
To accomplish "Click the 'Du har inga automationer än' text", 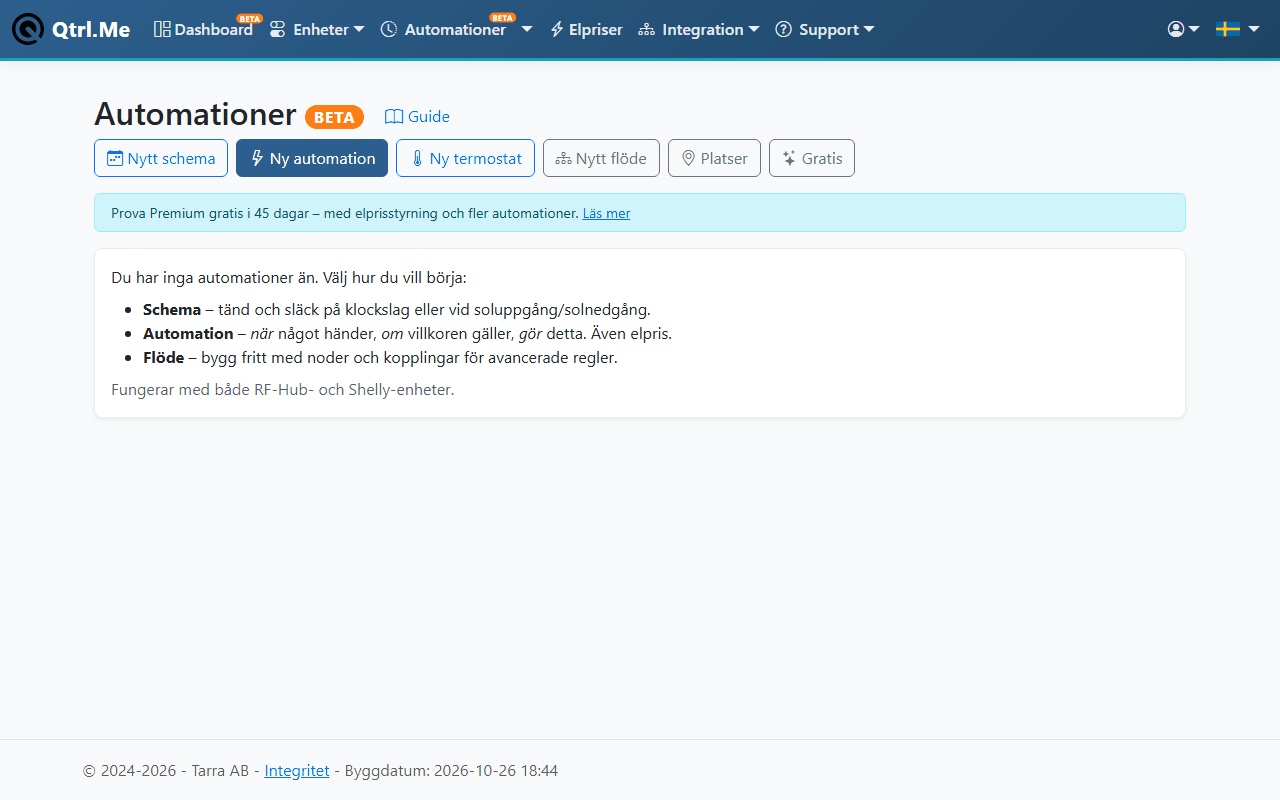I will coord(214,277).
